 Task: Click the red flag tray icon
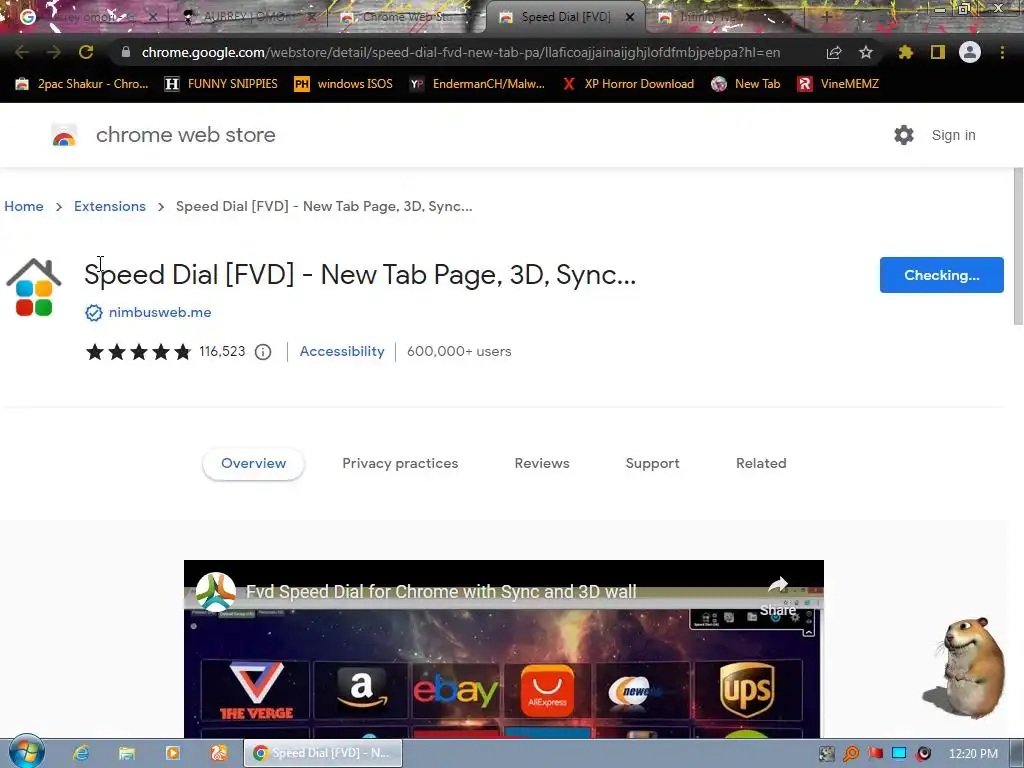click(875, 754)
